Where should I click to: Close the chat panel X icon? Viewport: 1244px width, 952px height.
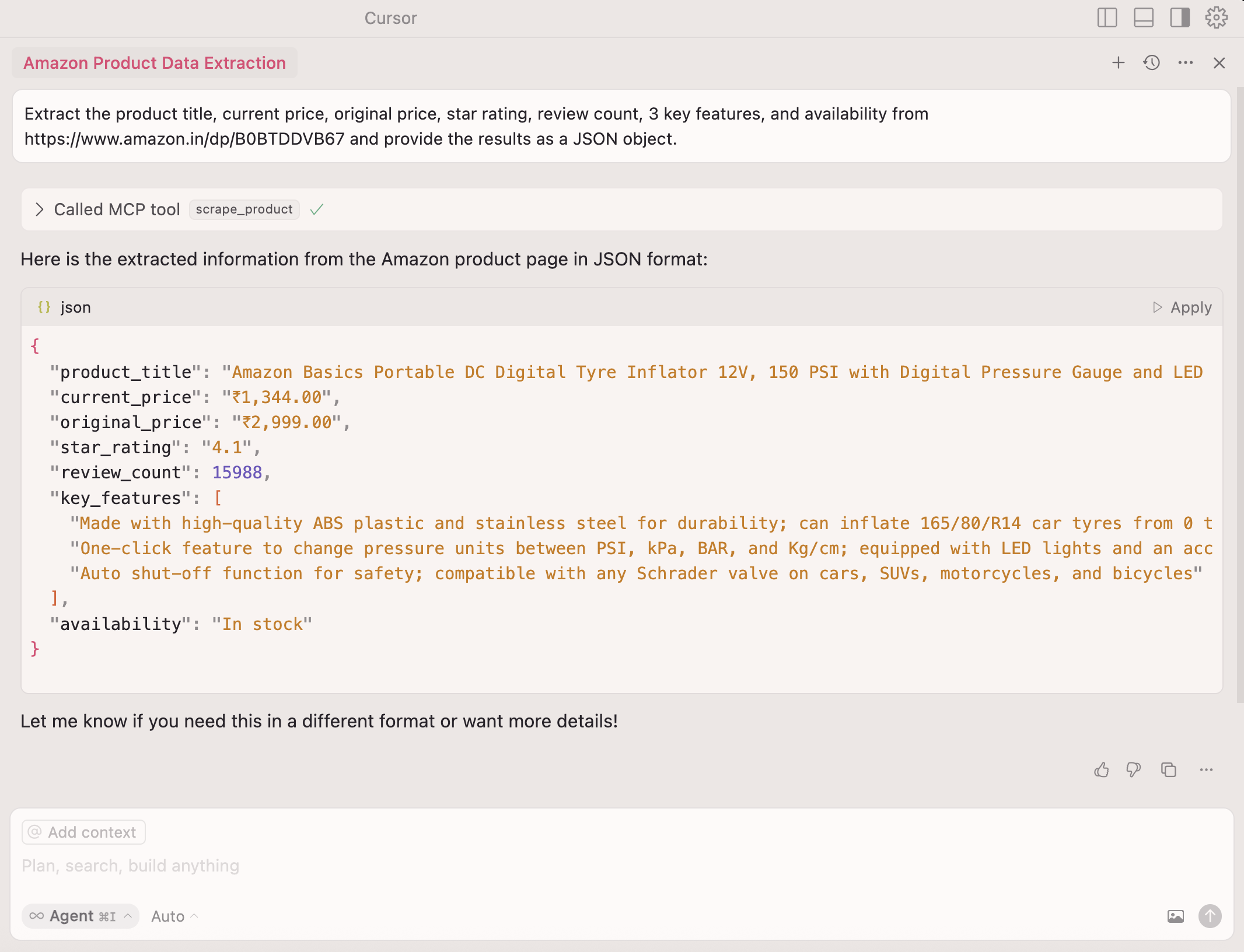tap(1219, 62)
